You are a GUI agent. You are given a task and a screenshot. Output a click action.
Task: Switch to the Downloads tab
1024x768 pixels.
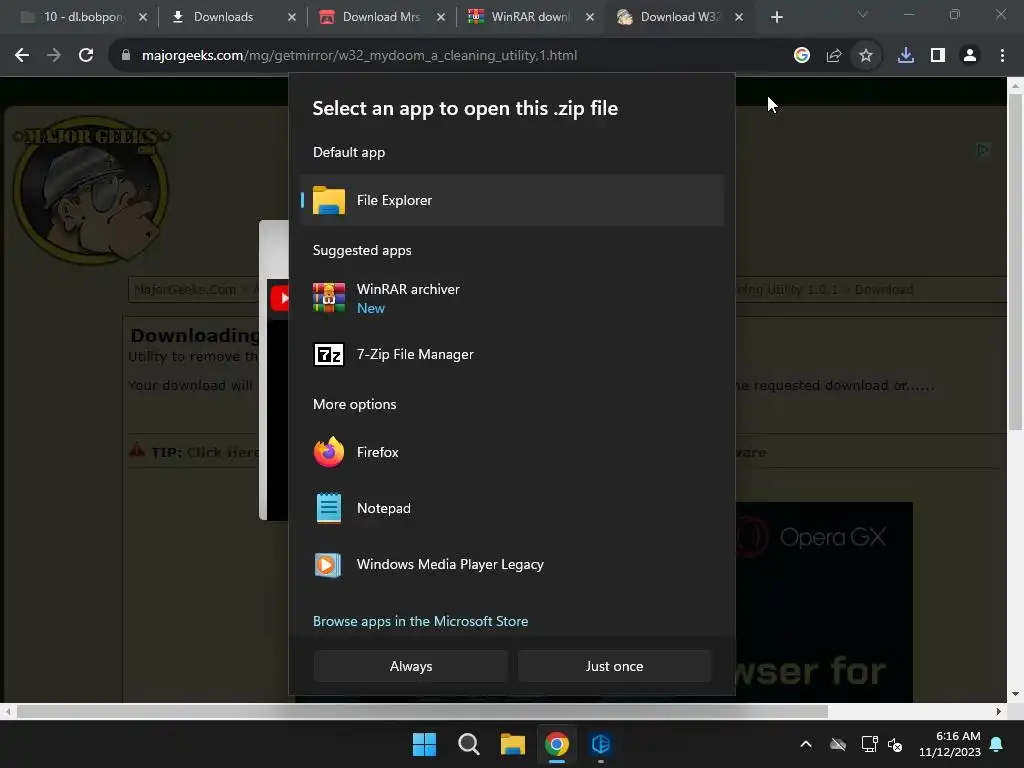[224, 17]
